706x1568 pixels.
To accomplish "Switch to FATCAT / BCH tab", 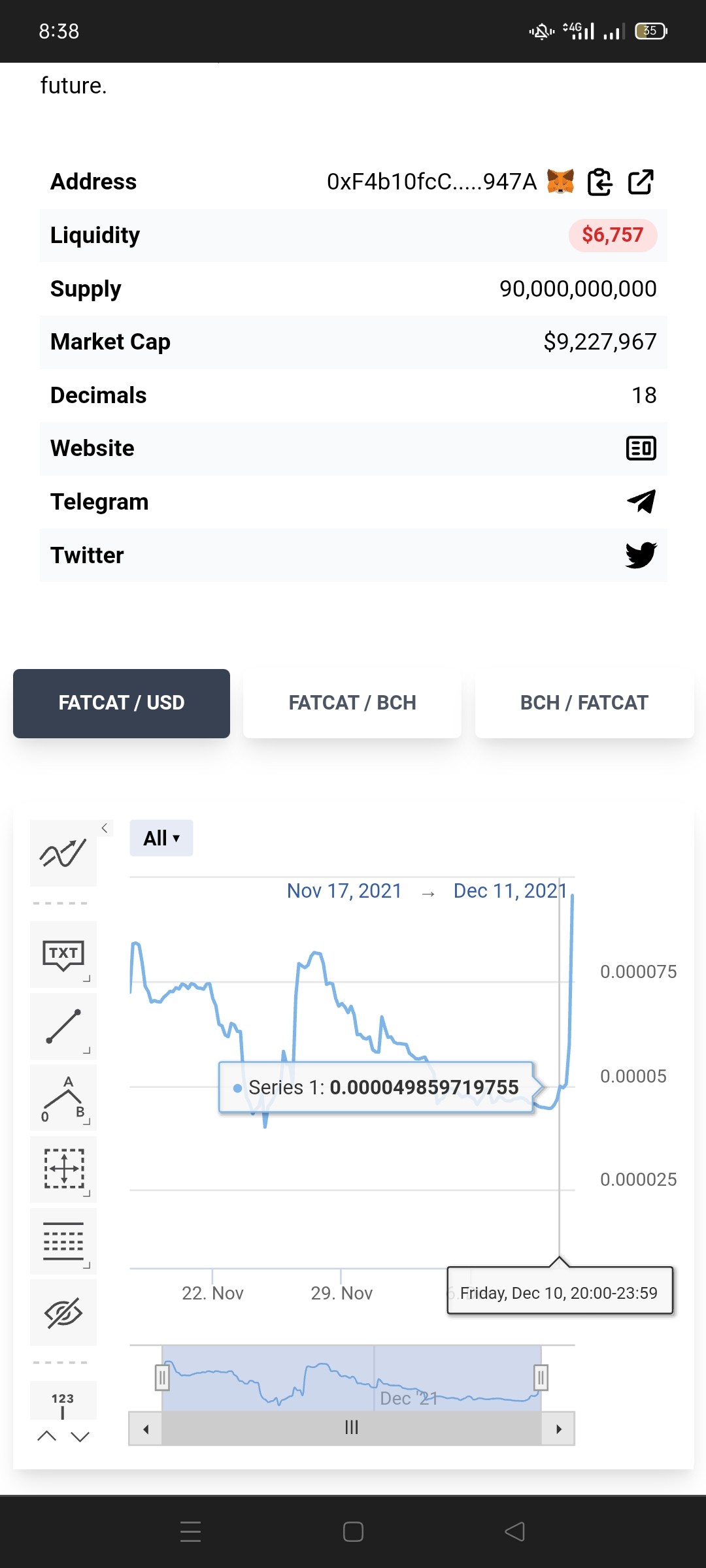I will pos(352,703).
